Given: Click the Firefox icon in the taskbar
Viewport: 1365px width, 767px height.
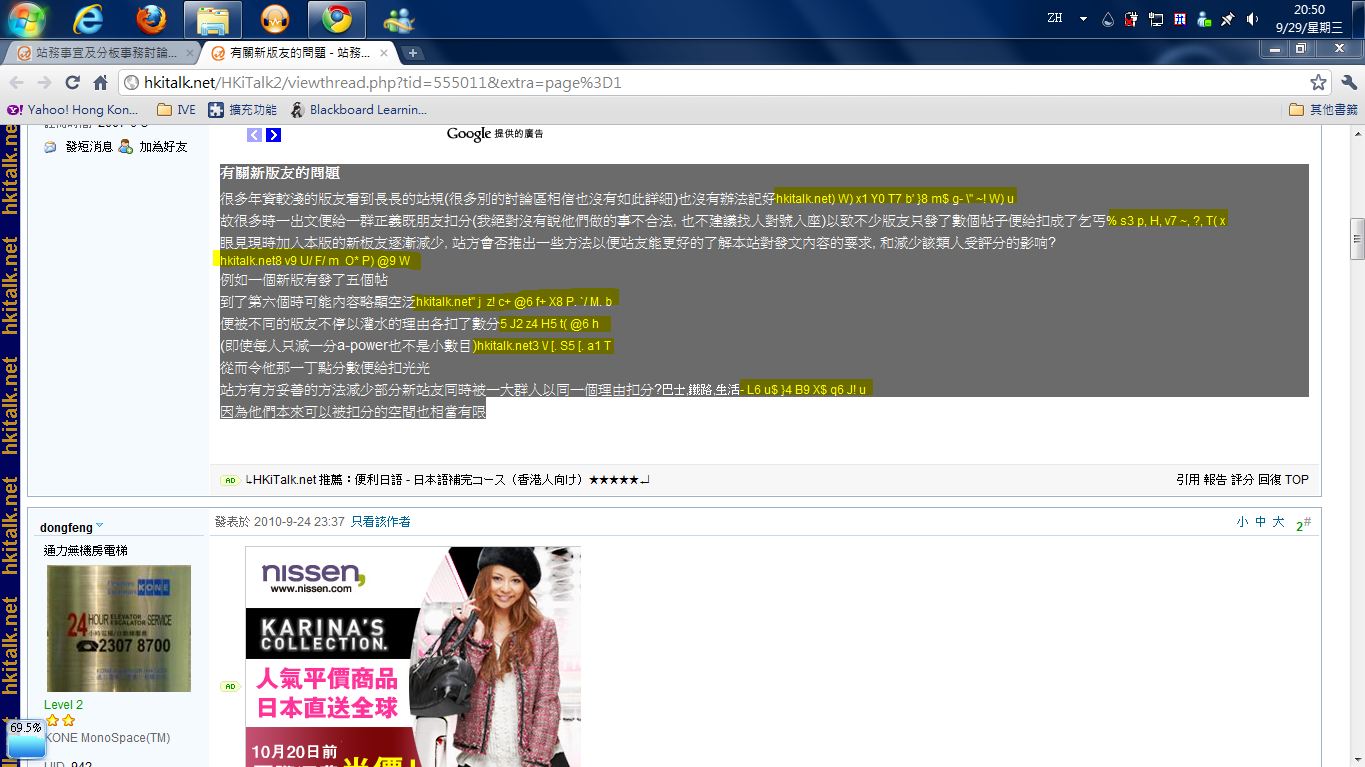Looking at the screenshot, I should [151, 18].
